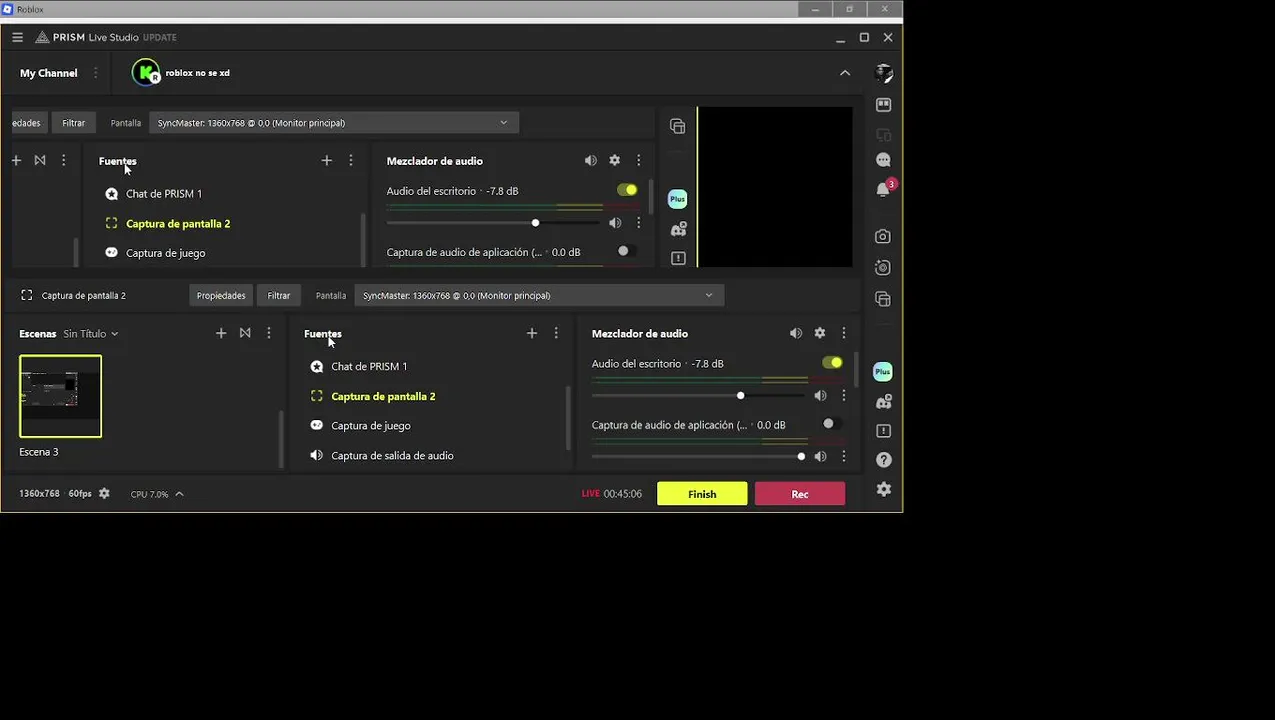Click upper Audio del escritorio volume slider handle

535,223
